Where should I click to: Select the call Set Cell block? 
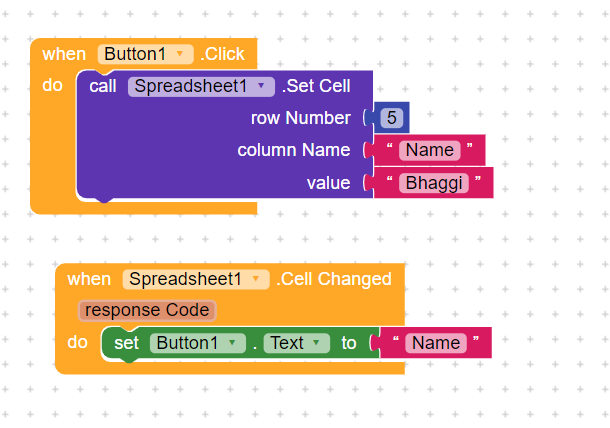coord(102,87)
